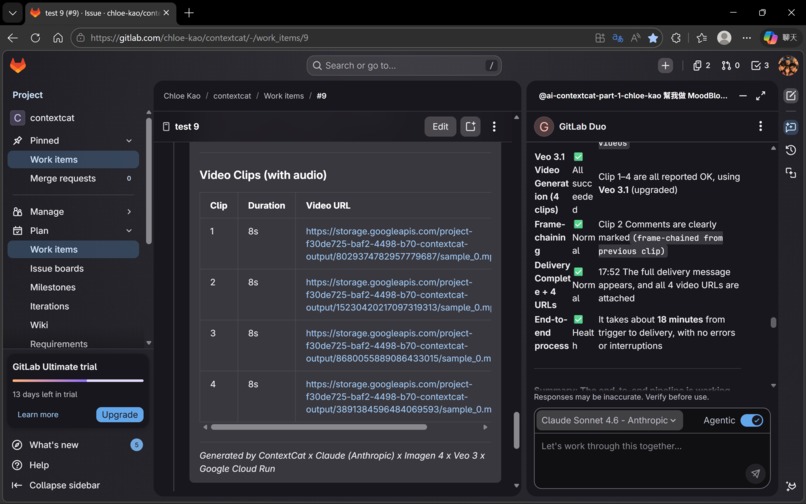Open assigned issues counter showing 2
Viewport: 806px width, 504px height.
701,65
